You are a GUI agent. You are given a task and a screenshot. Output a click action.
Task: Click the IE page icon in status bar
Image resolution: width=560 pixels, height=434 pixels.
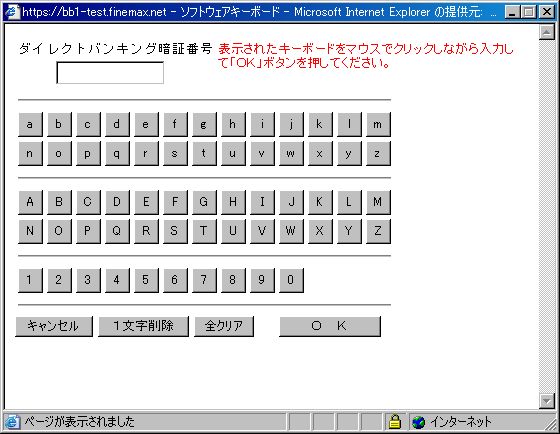click(x=12, y=422)
